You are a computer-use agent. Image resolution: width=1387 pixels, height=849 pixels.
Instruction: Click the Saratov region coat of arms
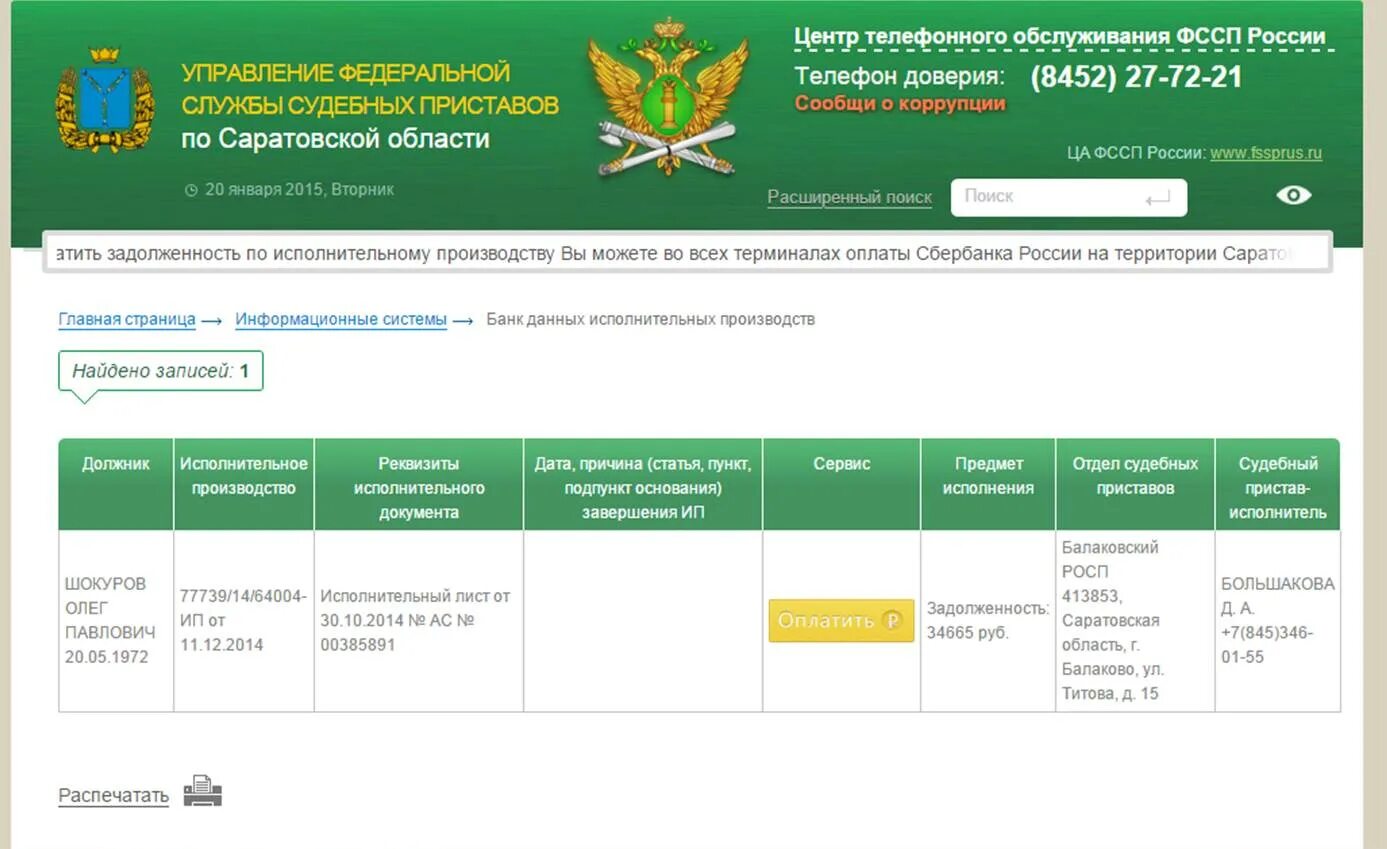[x=105, y=99]
